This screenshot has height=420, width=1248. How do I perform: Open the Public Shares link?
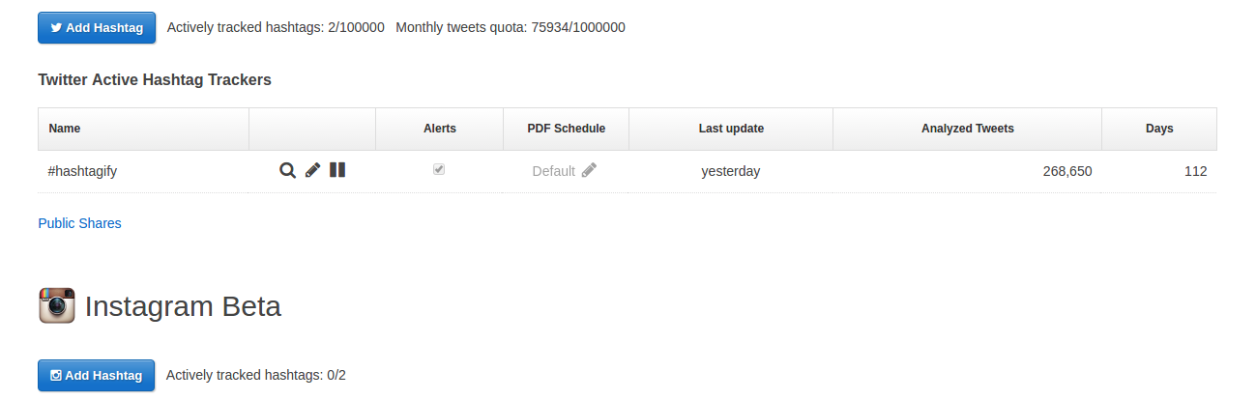coord(79,223)
